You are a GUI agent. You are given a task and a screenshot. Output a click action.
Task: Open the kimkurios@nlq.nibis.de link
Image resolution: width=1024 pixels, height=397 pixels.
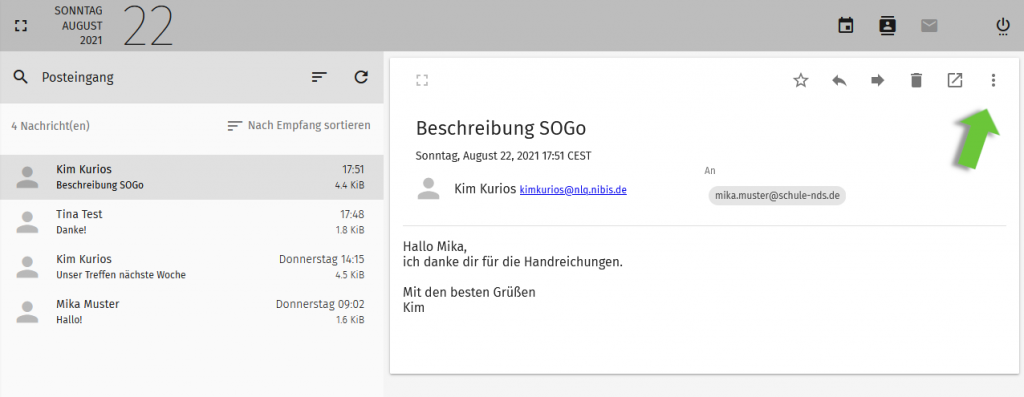(573, 190)
